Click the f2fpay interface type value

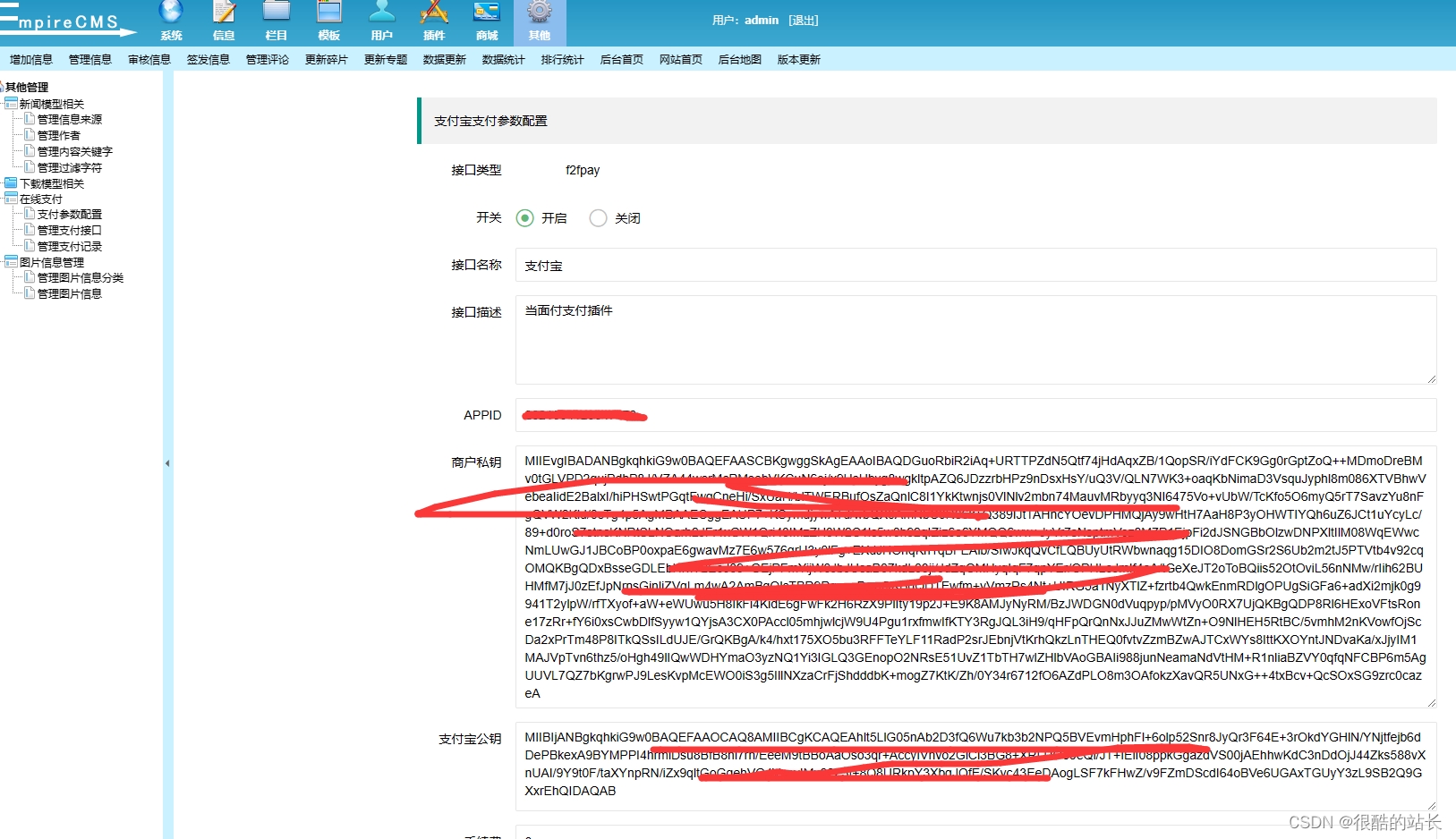[583, 170]
